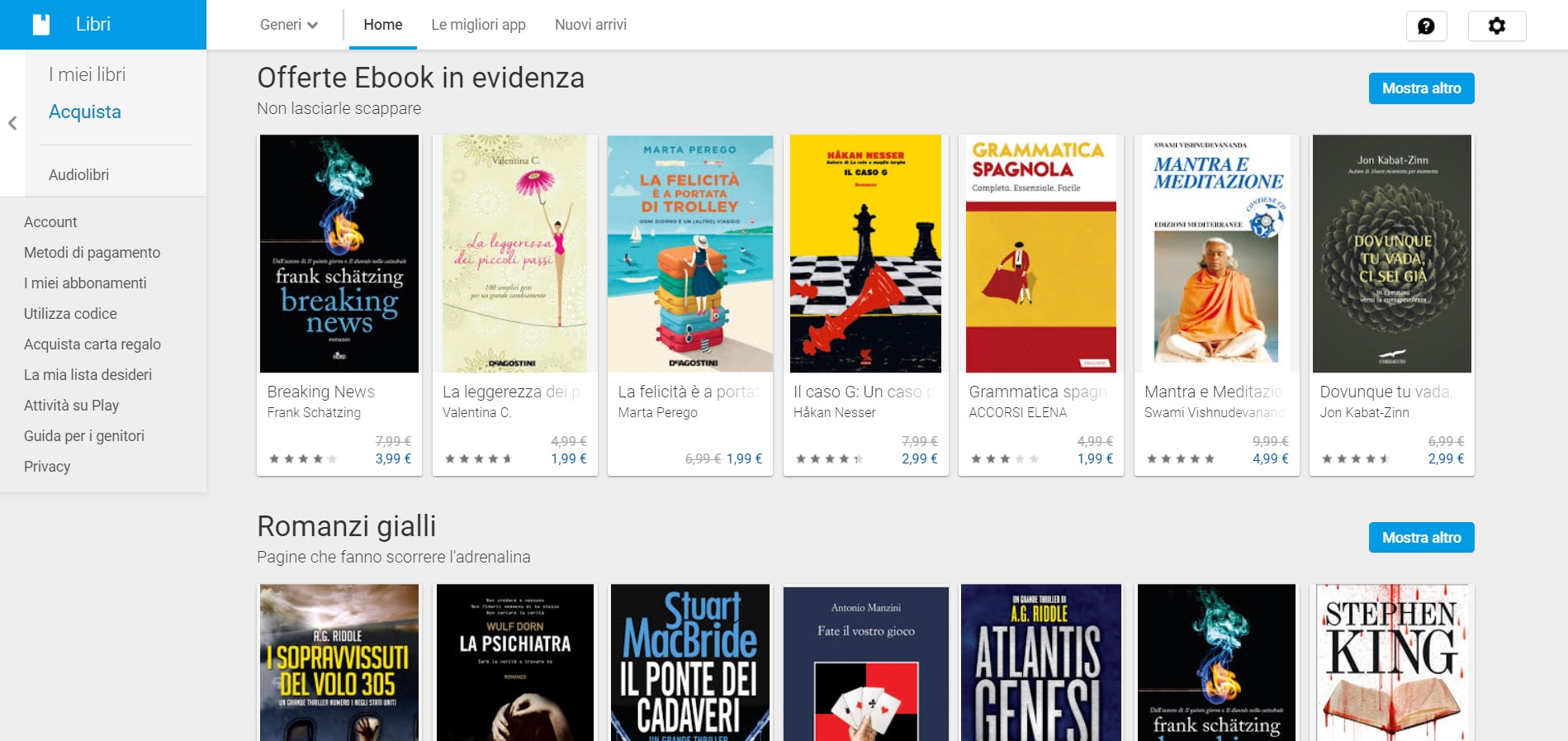
Task: Collapse sidebar with the left chevron arrow
Action: (x=12, y=123)
